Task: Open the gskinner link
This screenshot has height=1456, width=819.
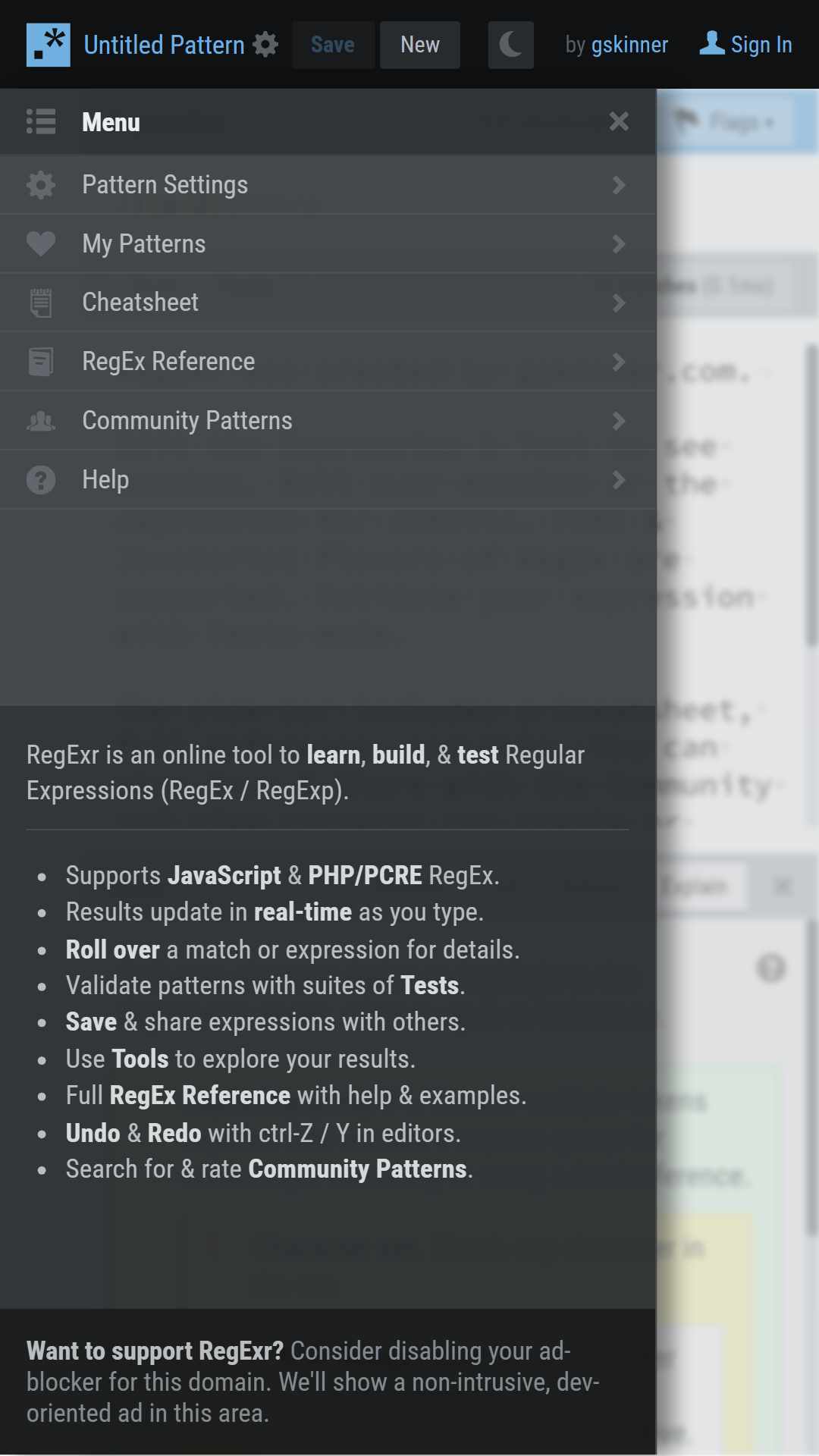Action: tap(629, 45)
